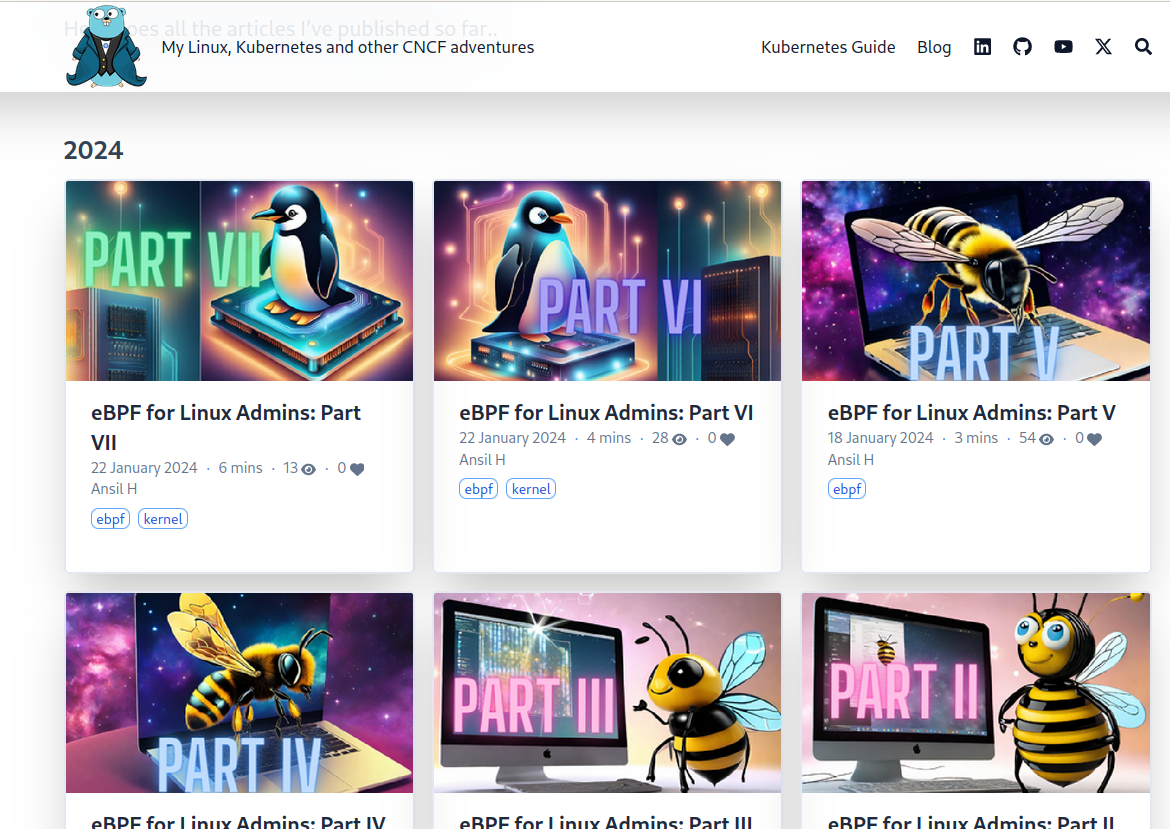Click the heart icon on Part VI card
Image resolution: width=1170 pixels, height=829 pixels.
[728, 439]
